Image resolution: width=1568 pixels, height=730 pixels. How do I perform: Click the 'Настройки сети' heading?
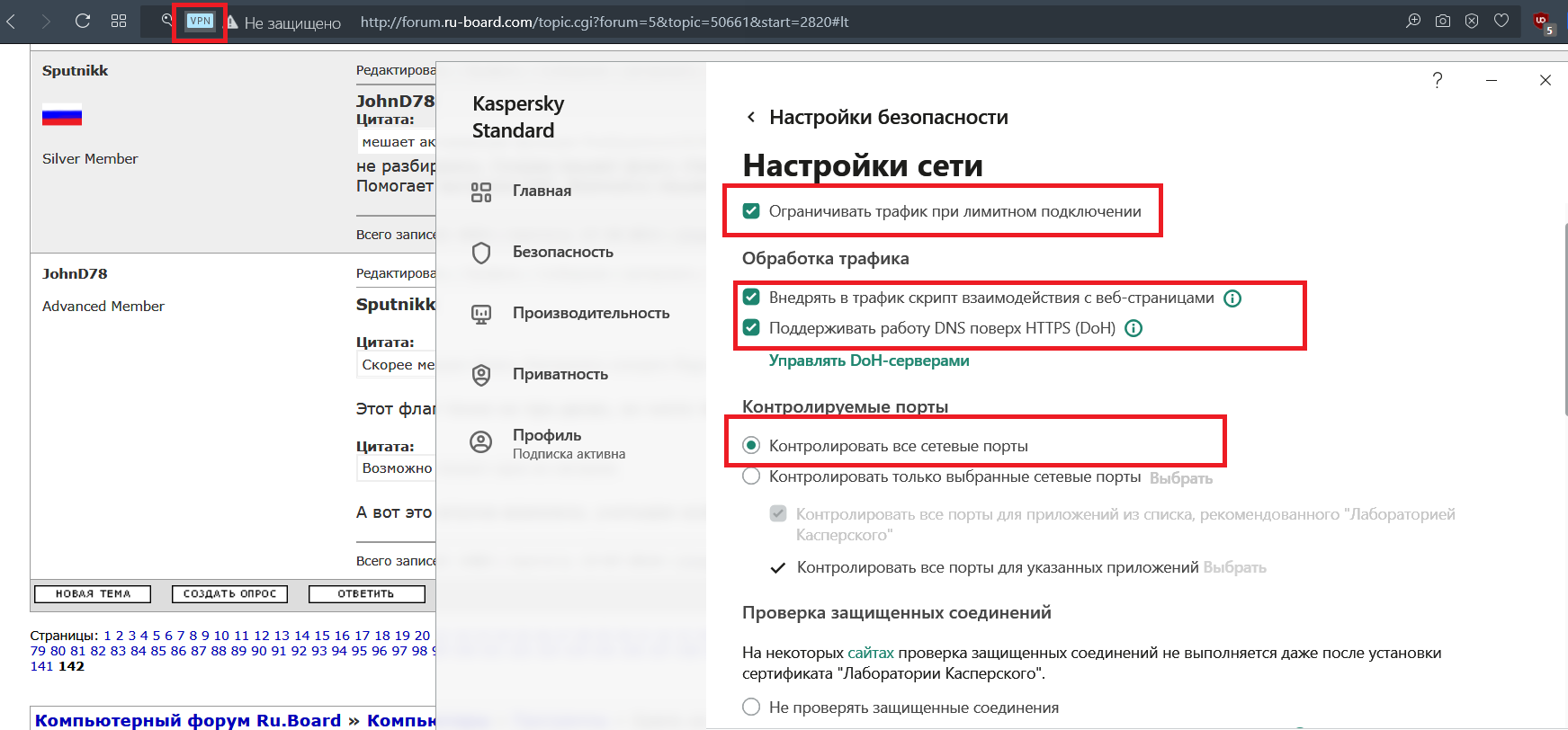pos(863,165)
